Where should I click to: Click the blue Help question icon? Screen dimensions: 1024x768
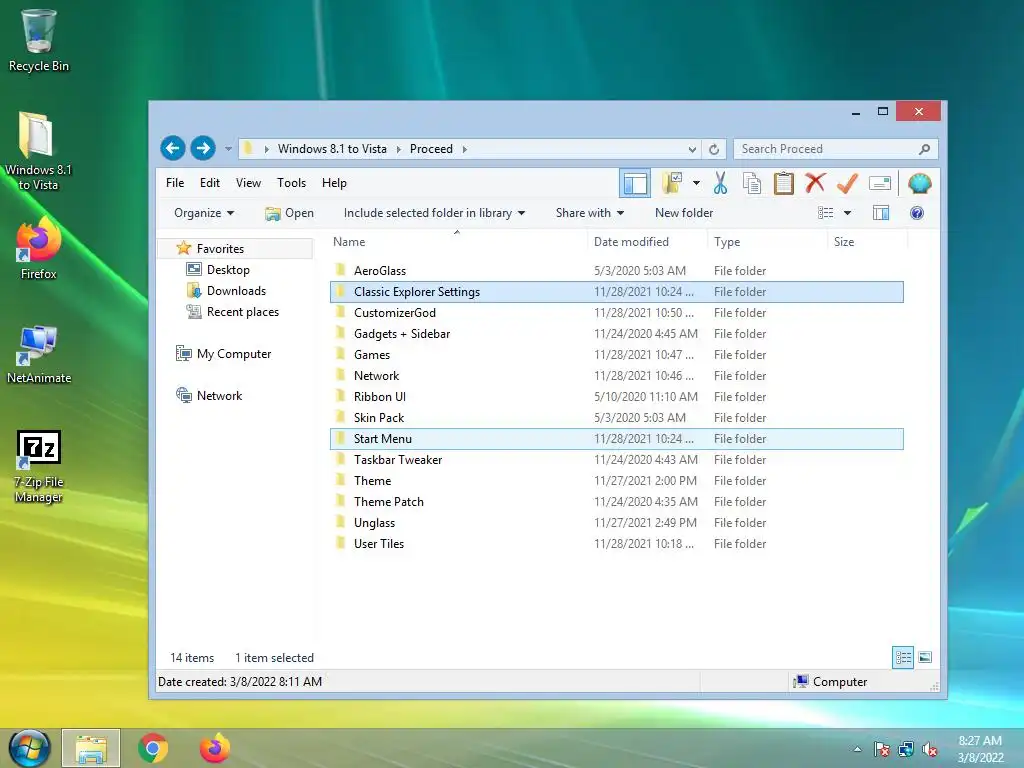coord(917,213)
